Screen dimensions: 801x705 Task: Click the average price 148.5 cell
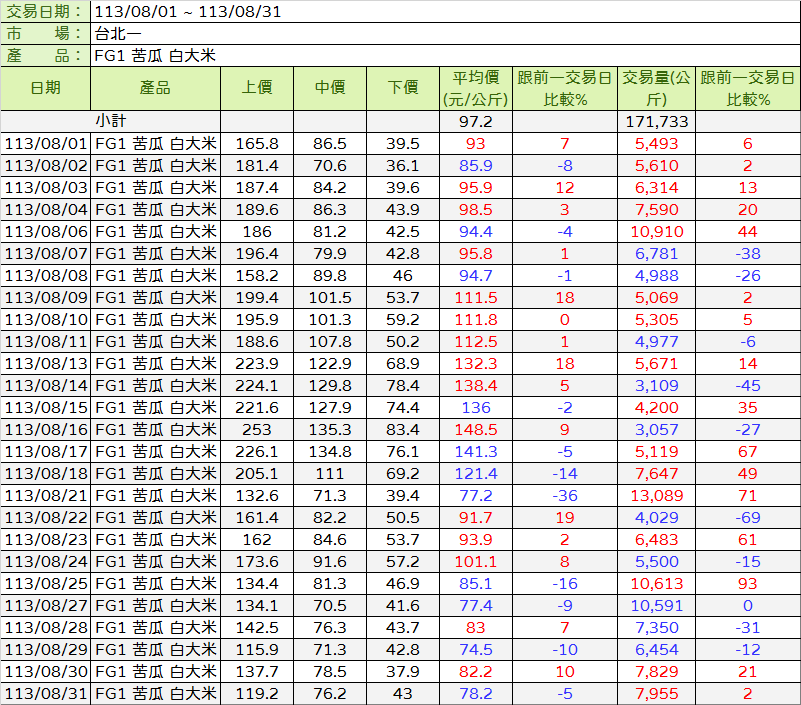pyautogui.click(x=476, y=429)
